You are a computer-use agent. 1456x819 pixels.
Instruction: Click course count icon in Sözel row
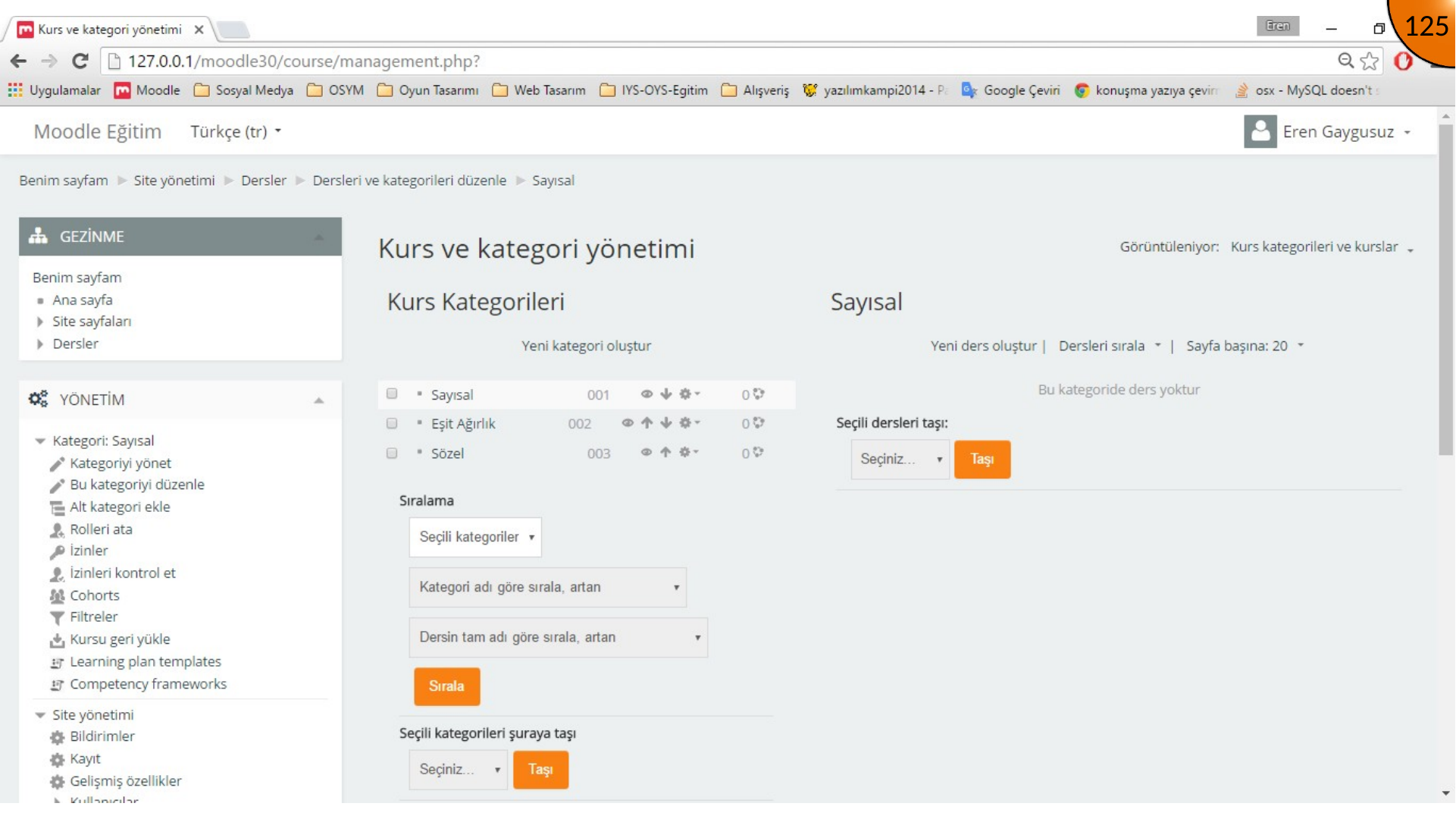[x=759, y=453]
